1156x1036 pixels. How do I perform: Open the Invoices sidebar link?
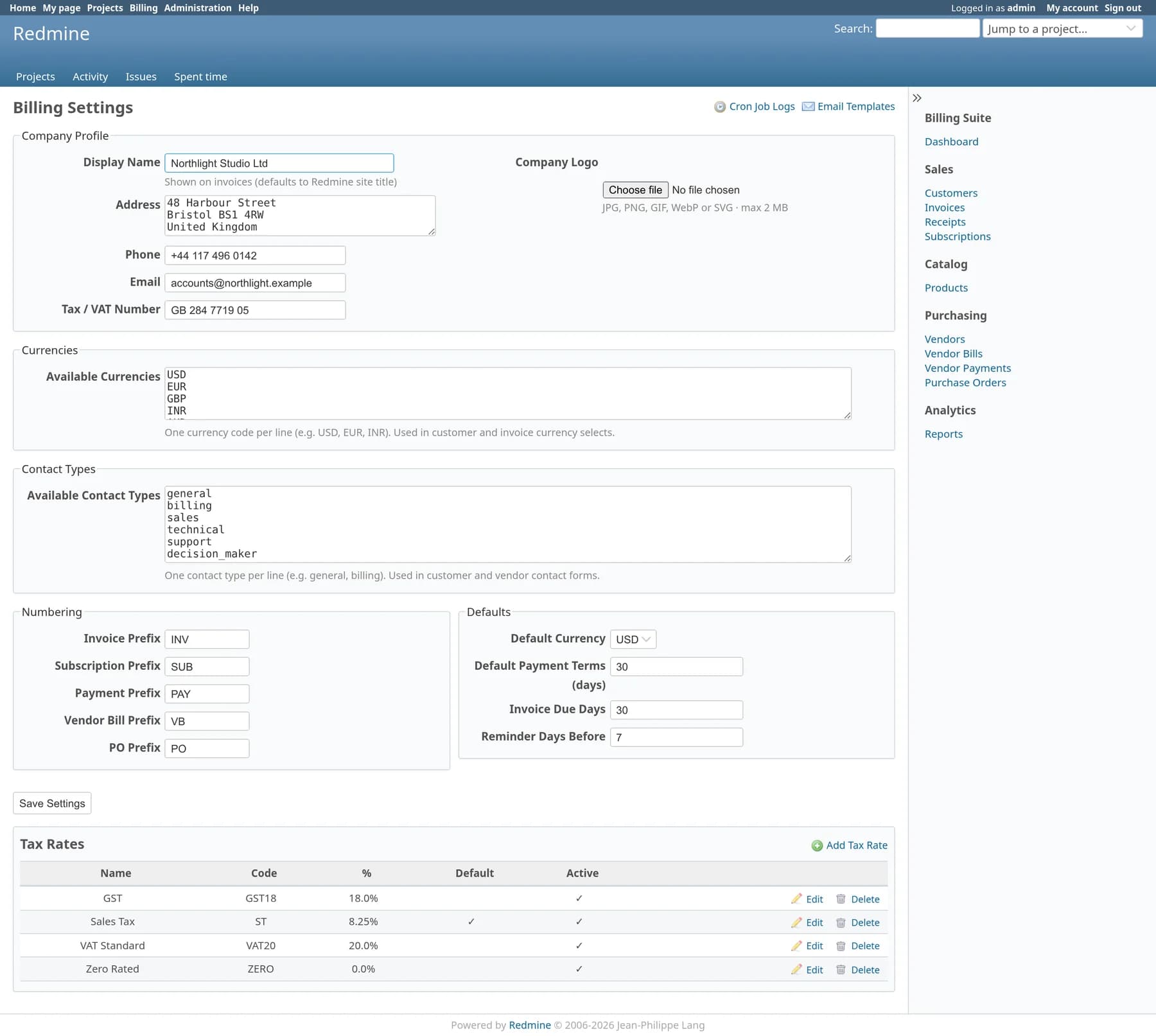tap(944, 207)
